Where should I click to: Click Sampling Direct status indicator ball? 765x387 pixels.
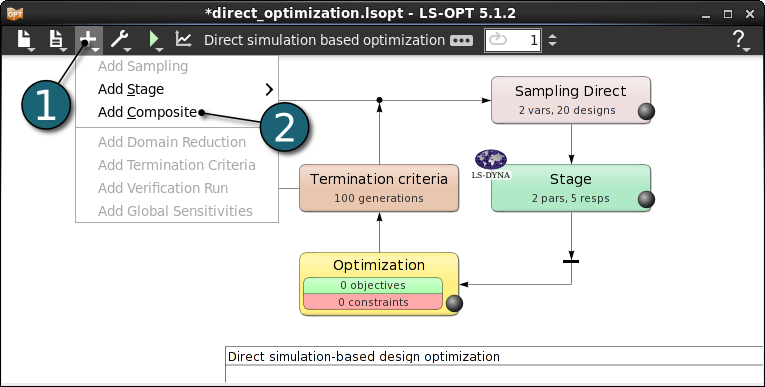click(646, 111)
